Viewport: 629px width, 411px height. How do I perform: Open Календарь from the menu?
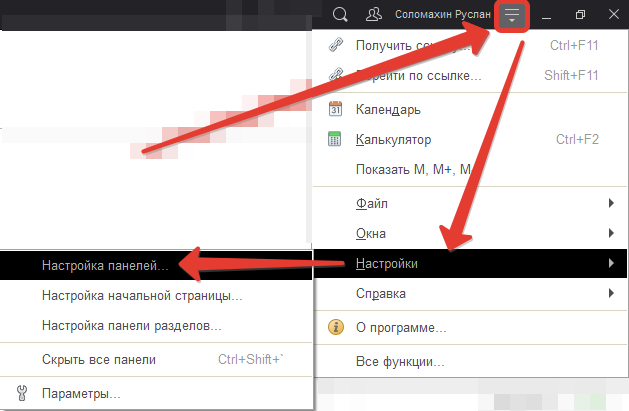[x=470, y=109]
